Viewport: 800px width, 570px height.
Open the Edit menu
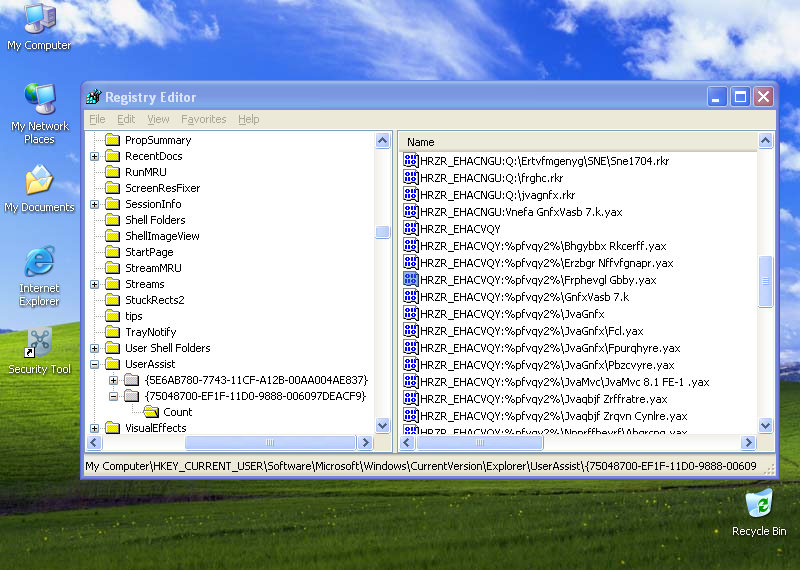(x=126, y=119)
